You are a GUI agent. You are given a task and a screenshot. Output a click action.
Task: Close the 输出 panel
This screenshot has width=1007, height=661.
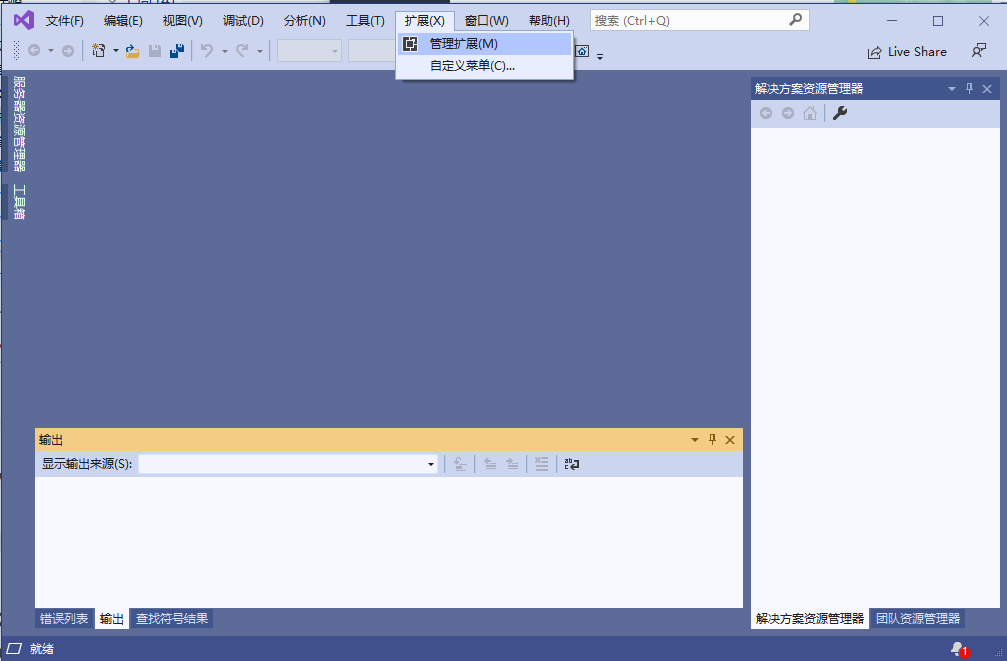730,440
